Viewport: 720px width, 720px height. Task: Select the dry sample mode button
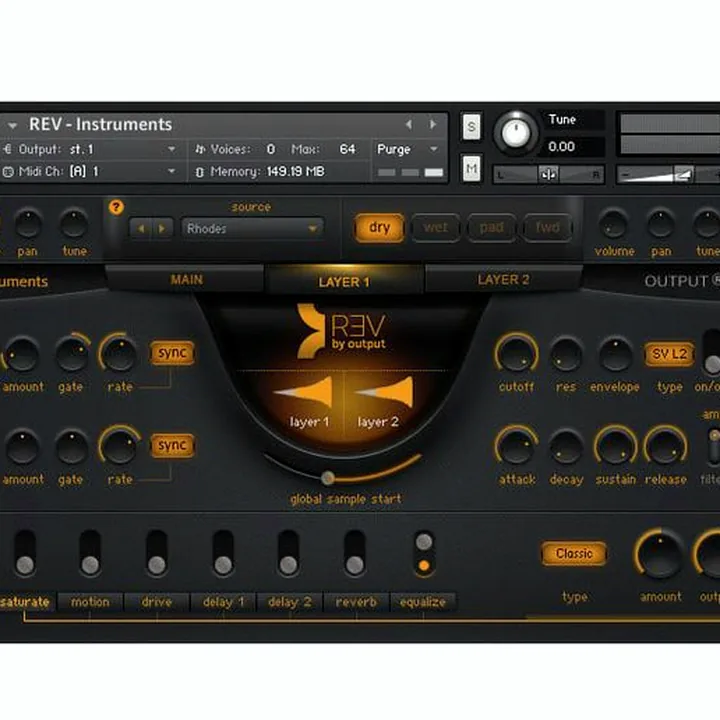pyautogui.click(x=379, y=227)
